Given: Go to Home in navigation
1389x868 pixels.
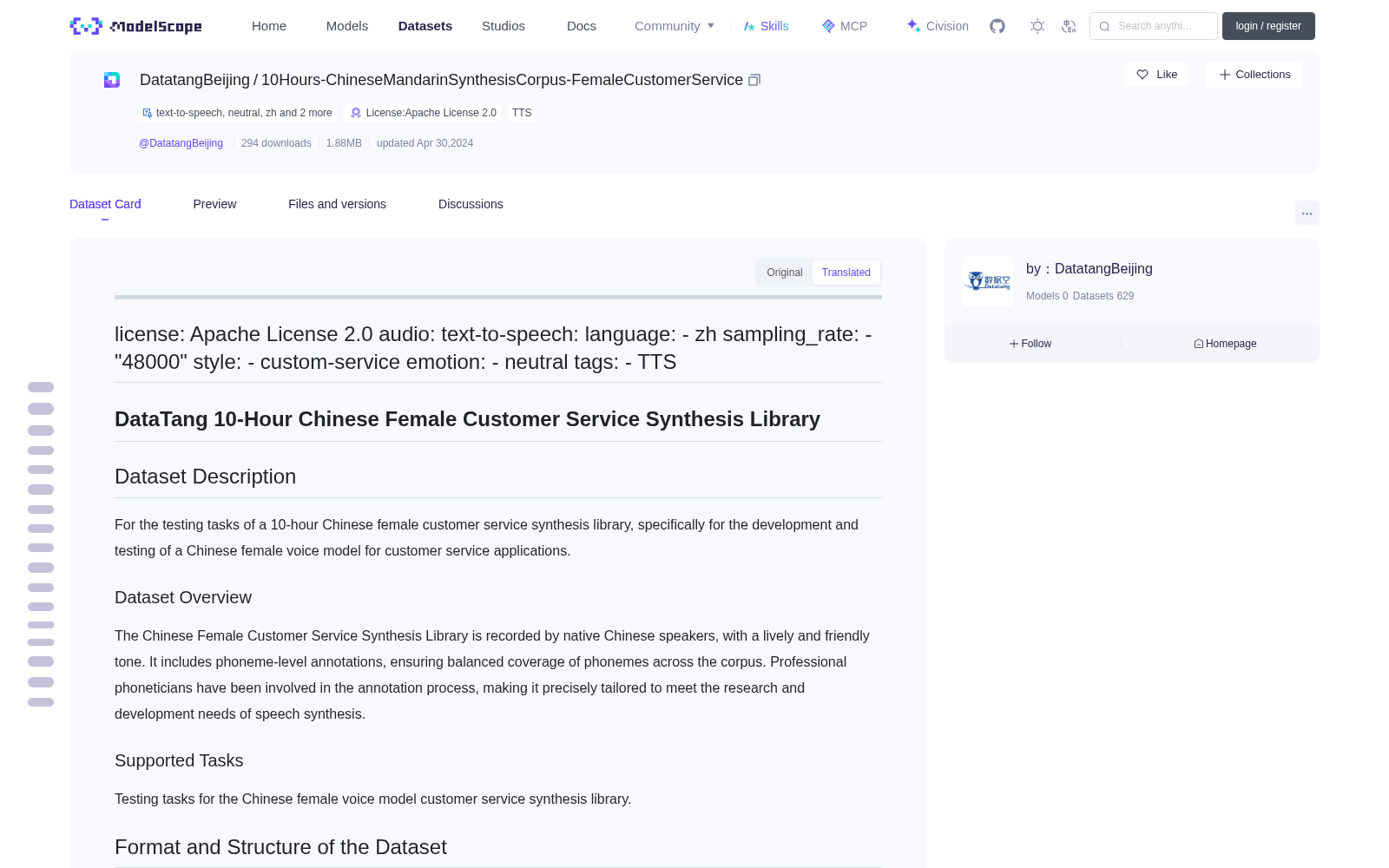Looking at the screenshot, I should [x=269, y=26].
